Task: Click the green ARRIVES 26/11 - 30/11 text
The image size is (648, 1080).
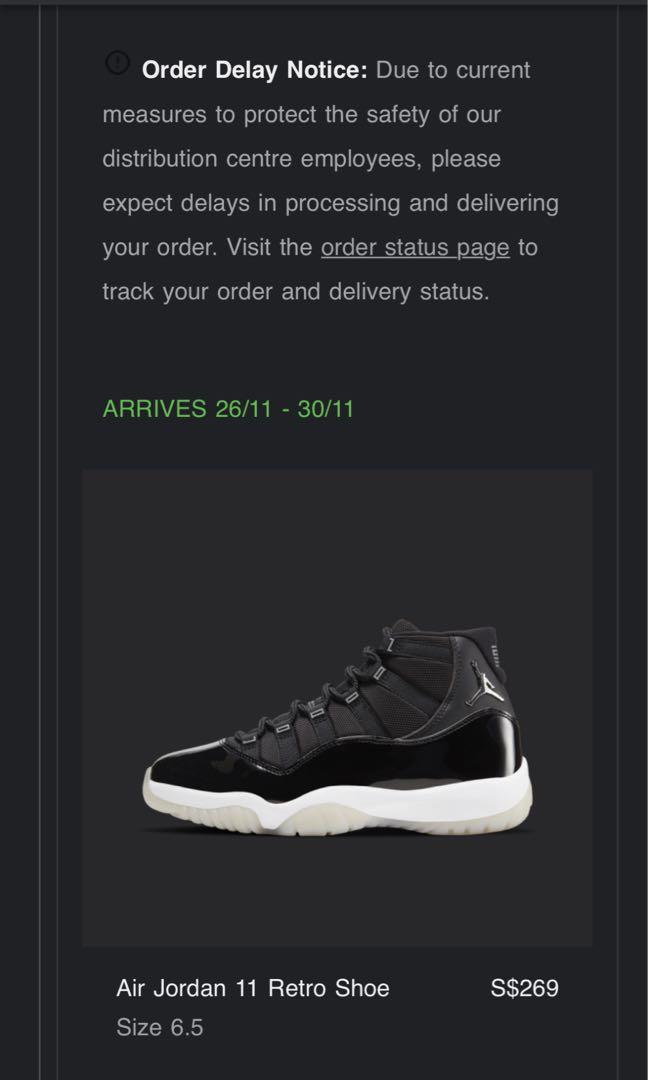Action: [228, 409]
